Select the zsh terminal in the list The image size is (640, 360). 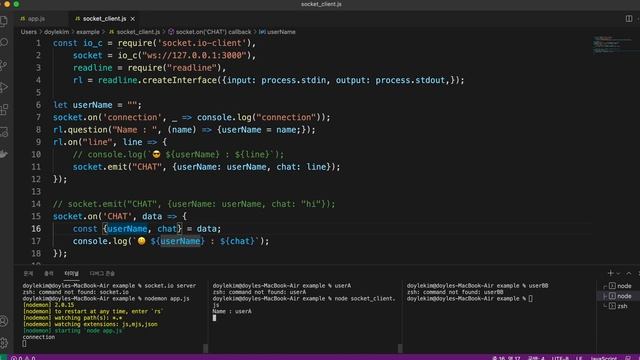click(x=618, y=306)
